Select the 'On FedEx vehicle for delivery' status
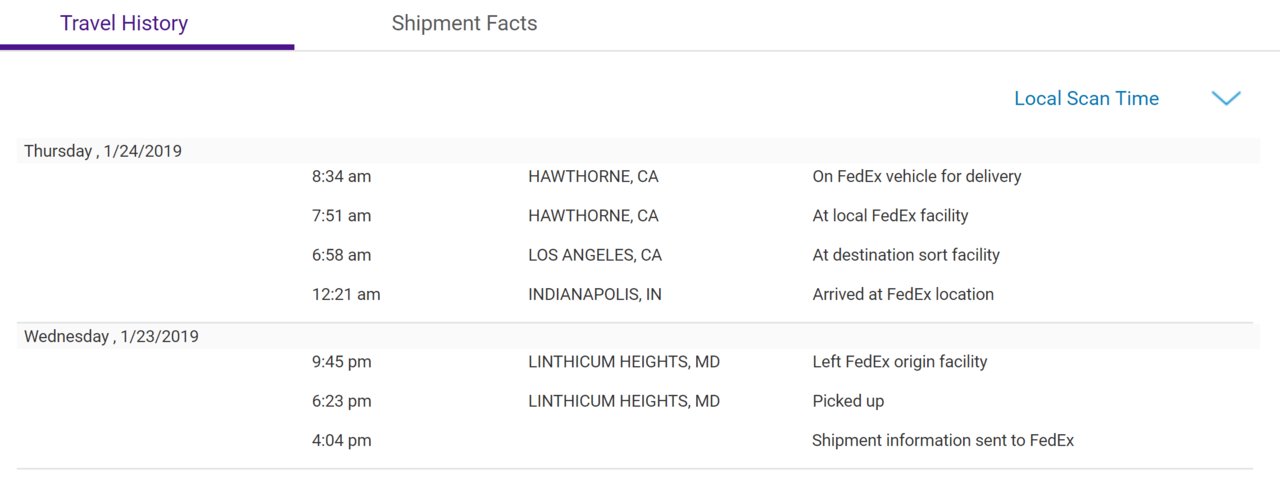1280x478 pixels. pyautogui.click(x=917, y=176)
